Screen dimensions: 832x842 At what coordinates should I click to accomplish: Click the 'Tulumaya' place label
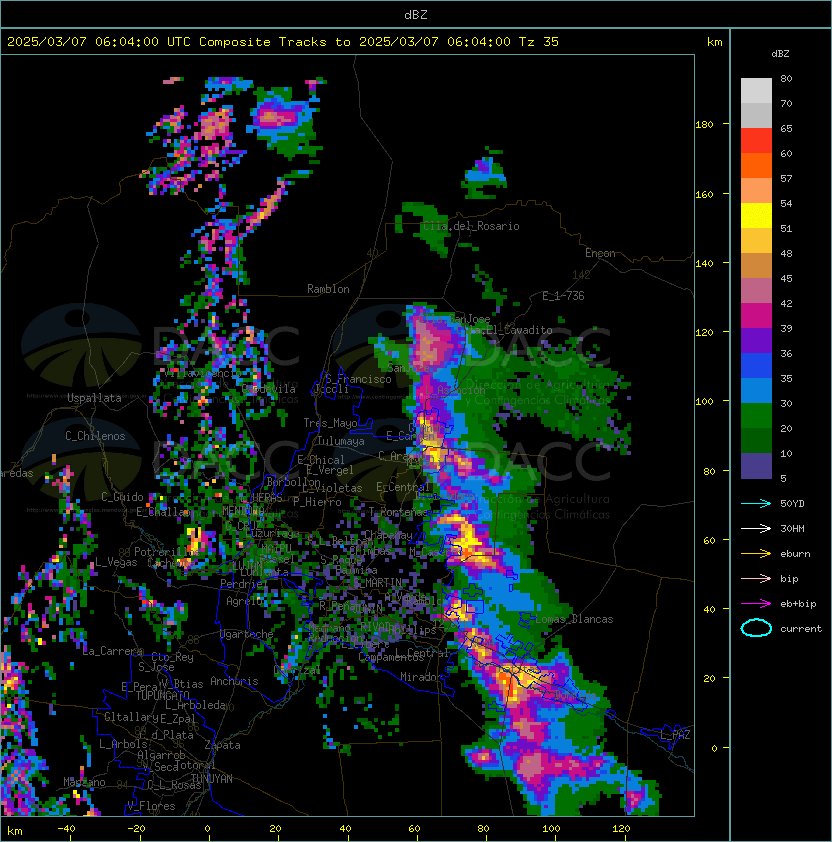[341, 441]
